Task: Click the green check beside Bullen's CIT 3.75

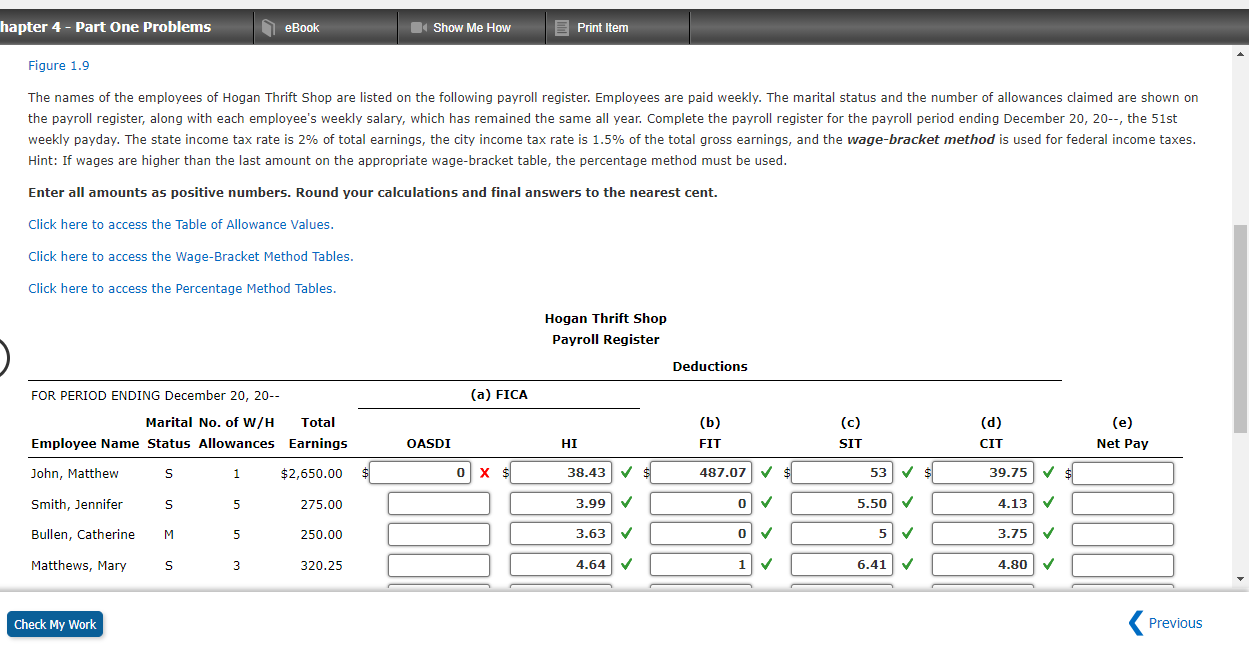Action: point(1047,534)
